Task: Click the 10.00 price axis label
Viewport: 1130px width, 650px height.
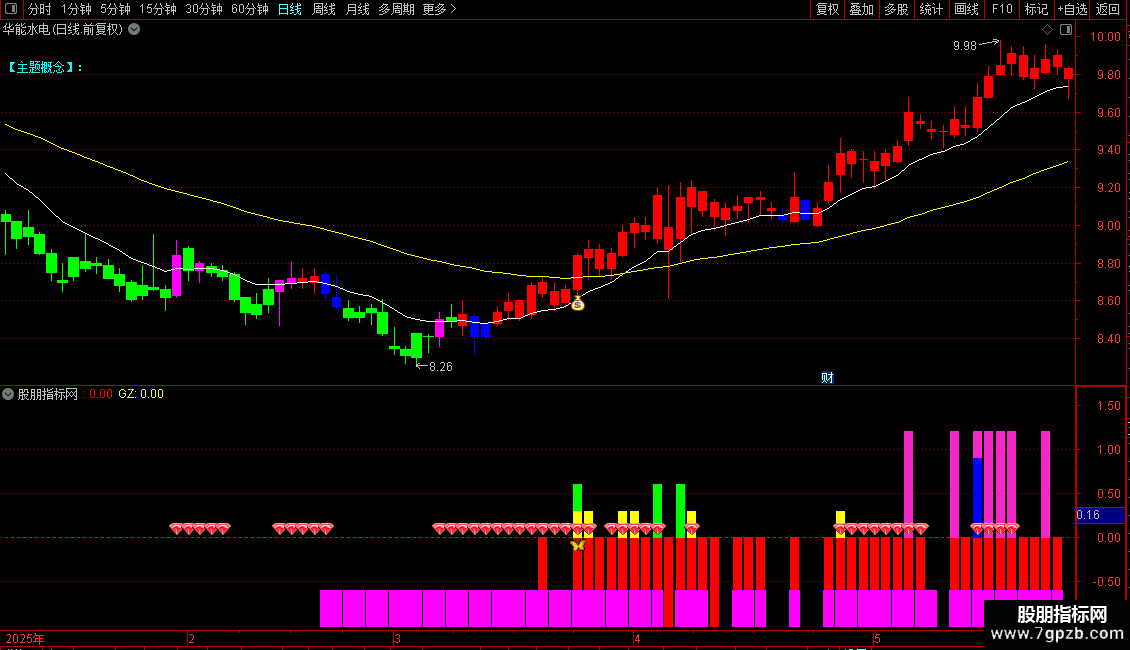Action: tap(1105, 37)
